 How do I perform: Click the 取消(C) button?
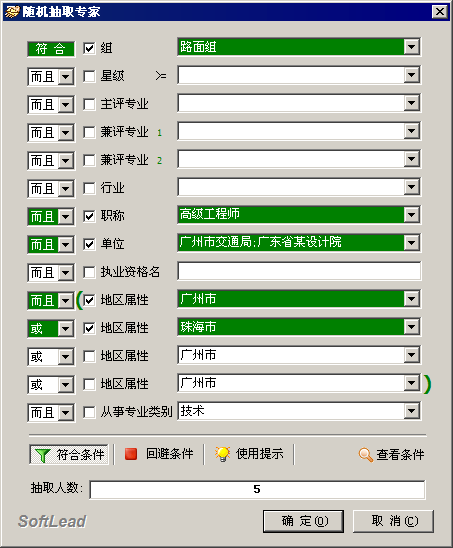pos(394,521)
